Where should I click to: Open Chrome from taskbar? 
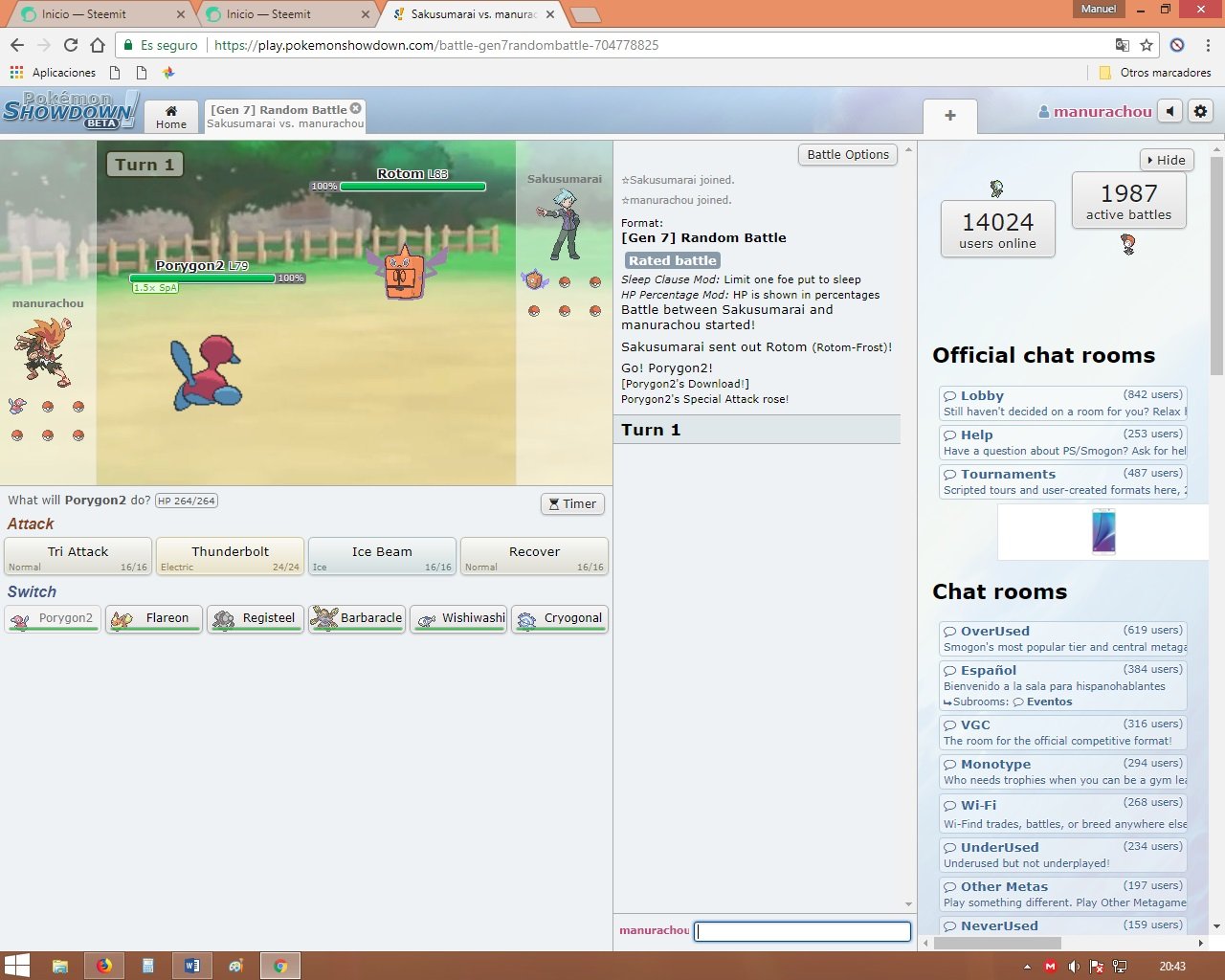[280, 966]
